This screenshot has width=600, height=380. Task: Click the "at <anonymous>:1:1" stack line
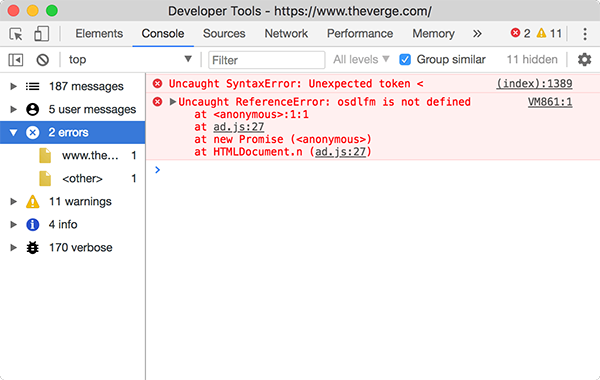251,114
